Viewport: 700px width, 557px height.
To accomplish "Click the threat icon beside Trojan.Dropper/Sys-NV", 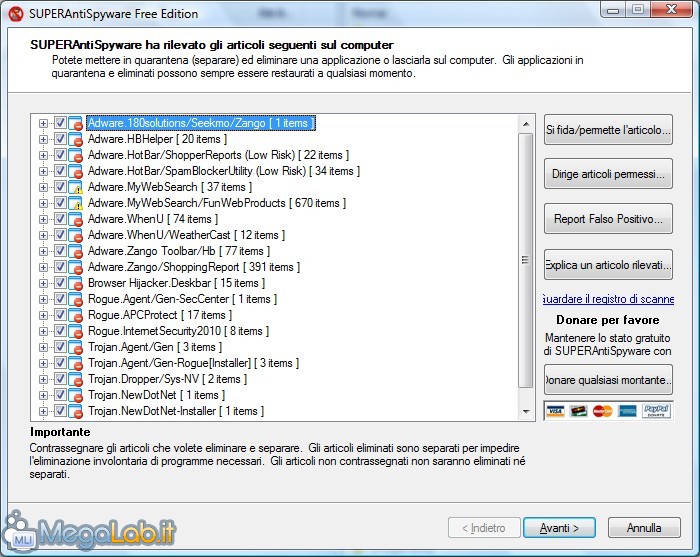I will [75, 380].
